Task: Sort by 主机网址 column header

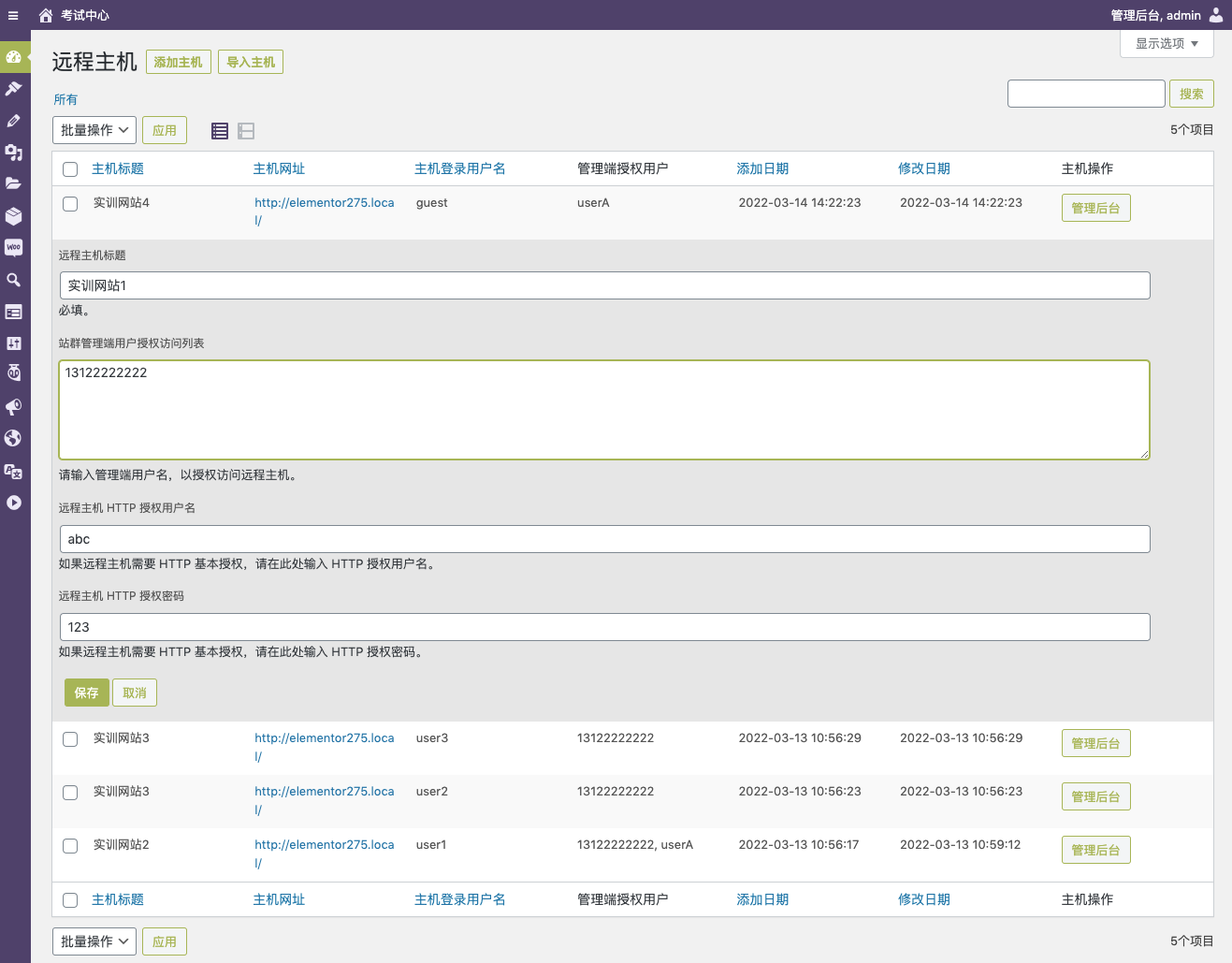Action: pos(279,168)
